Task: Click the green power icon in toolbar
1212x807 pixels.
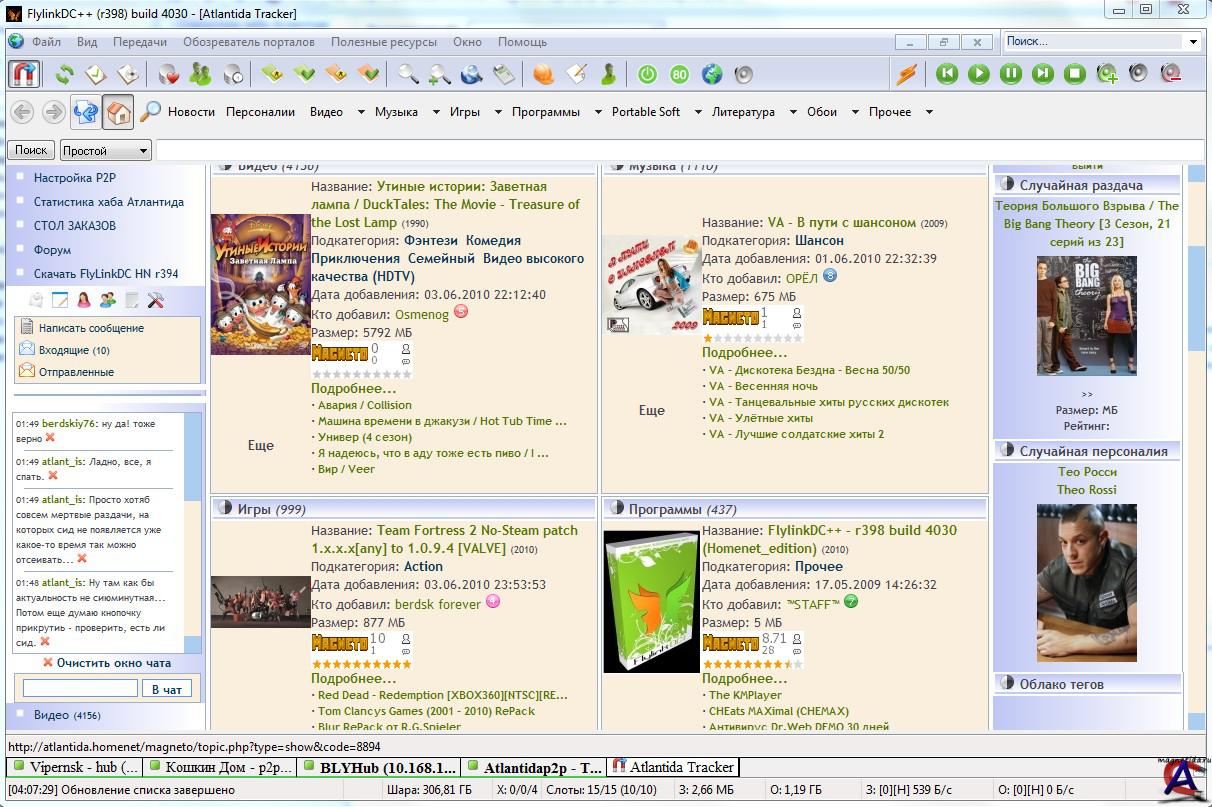Action: (647, 74)
